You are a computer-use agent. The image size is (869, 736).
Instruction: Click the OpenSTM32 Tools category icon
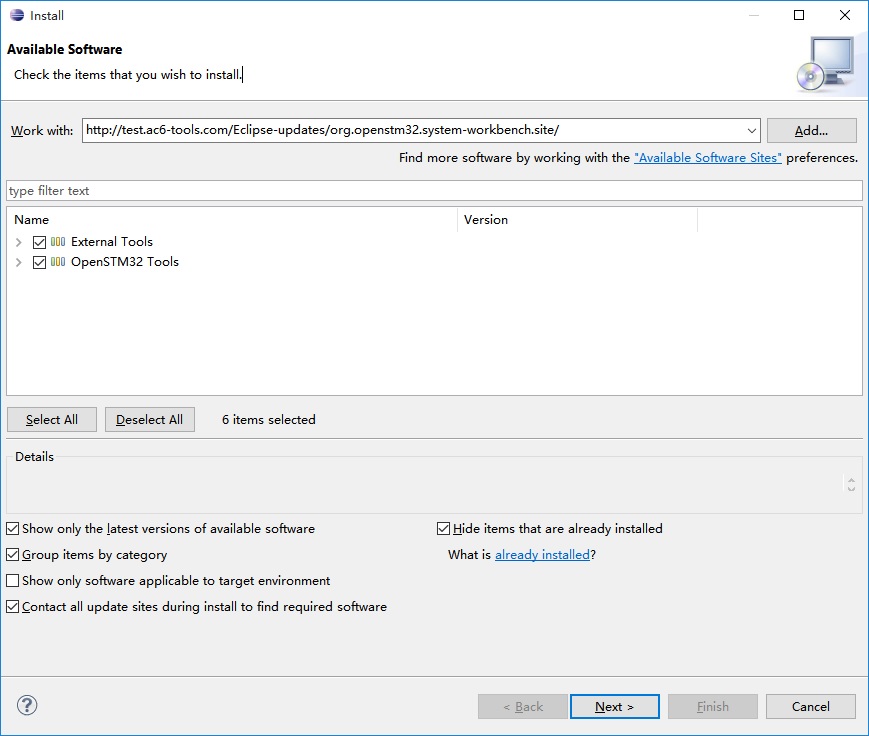[58, 262]
